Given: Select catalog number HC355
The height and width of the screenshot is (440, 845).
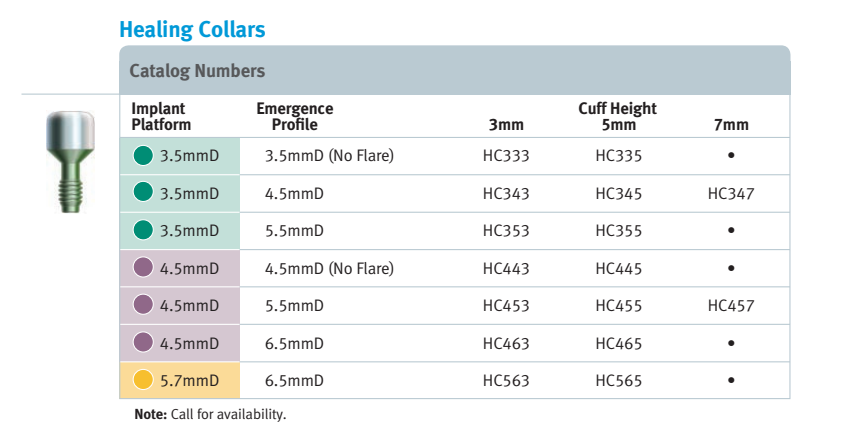Looking at the screenshot, I should coord(618,231).
